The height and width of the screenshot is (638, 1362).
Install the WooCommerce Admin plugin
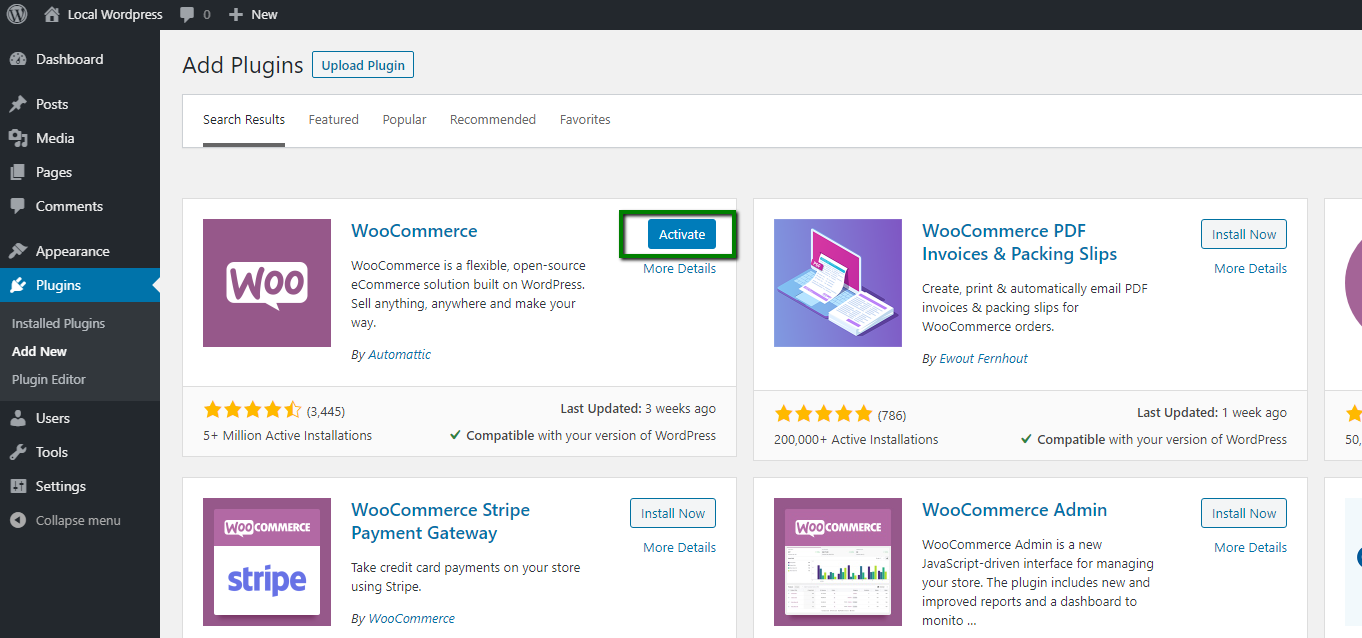(x=1244, y=513)
